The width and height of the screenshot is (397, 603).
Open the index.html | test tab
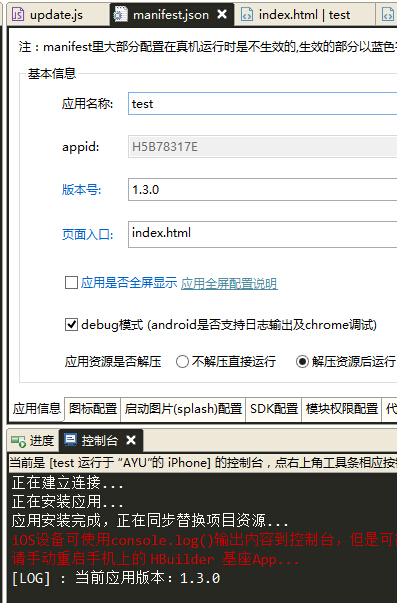coord(304,15)
